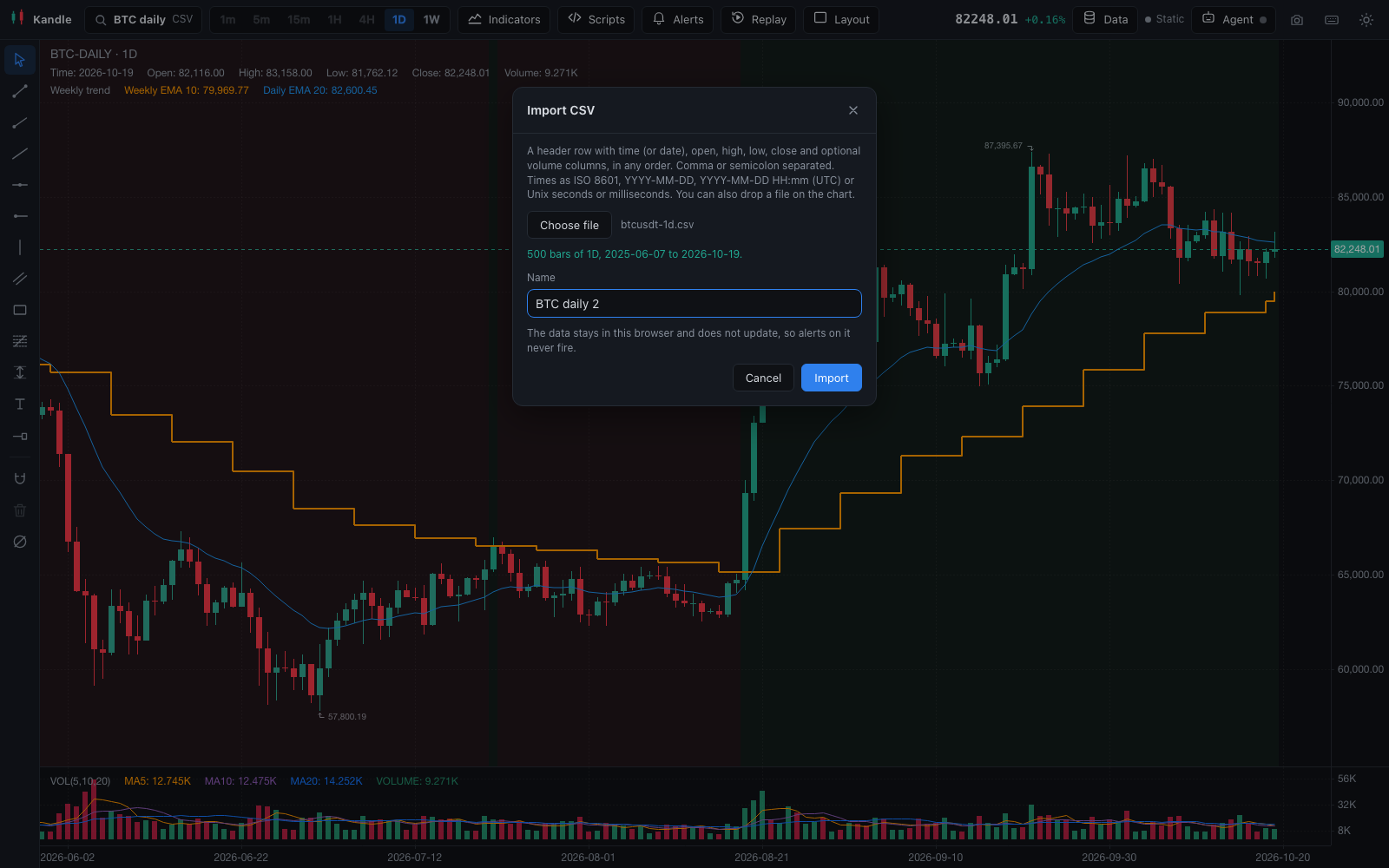Toggle magnet snapping mode
This screenshot has height=868, width=1389.
(x=20, y=478)
